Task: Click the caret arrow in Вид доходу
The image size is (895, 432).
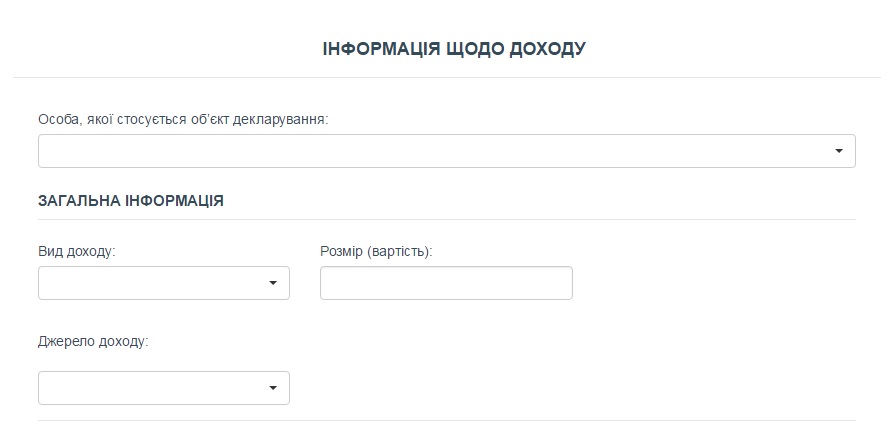Action: pos(272,283)
